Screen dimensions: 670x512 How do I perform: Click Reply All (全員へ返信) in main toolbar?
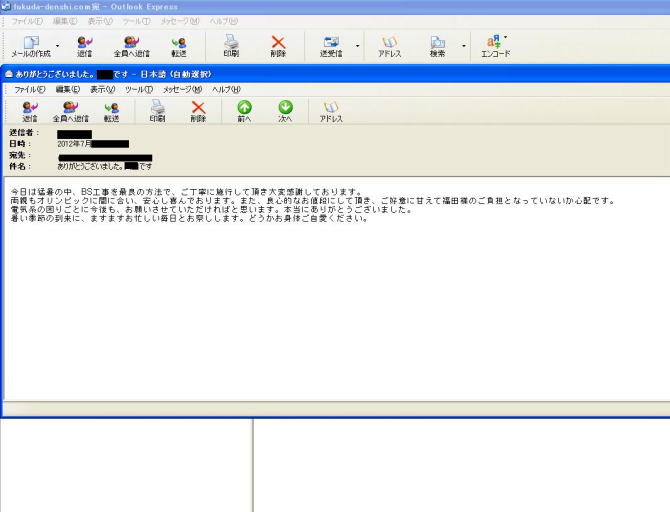point(132,46)
